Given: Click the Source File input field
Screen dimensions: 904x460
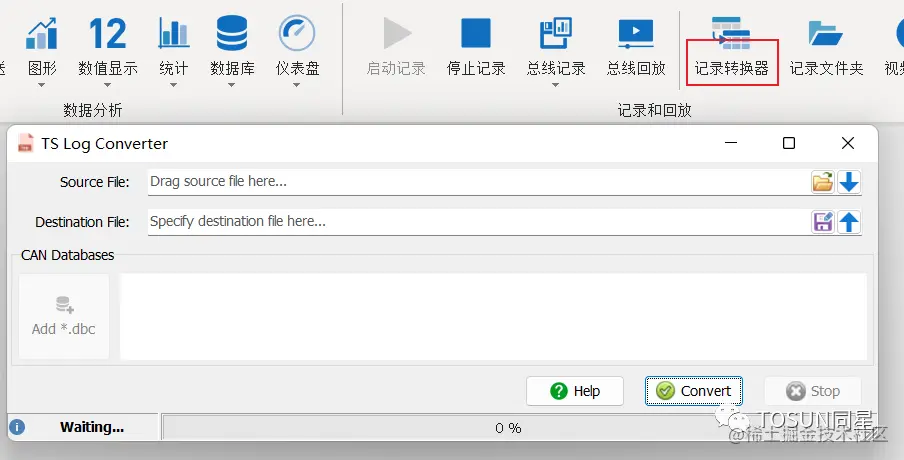Looking at the screenshot, I should [x=479, y=182].
